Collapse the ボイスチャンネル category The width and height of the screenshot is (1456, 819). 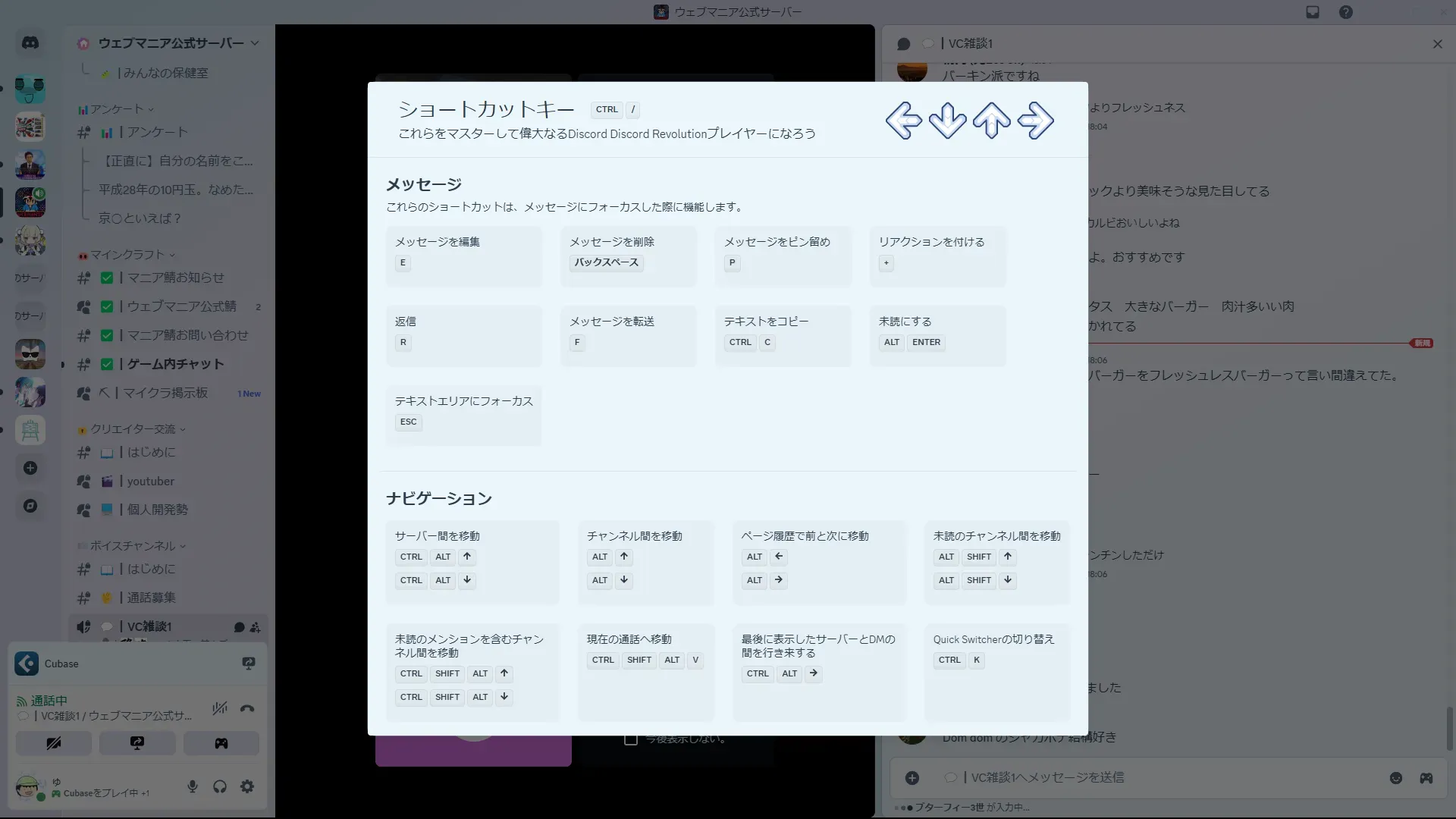(x=132, y=546)
